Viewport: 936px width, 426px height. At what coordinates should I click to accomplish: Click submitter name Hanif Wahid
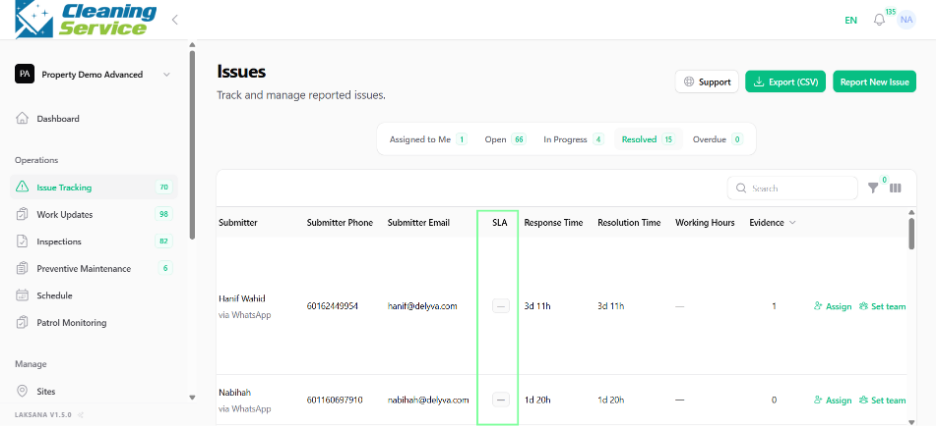pos(242,298)
